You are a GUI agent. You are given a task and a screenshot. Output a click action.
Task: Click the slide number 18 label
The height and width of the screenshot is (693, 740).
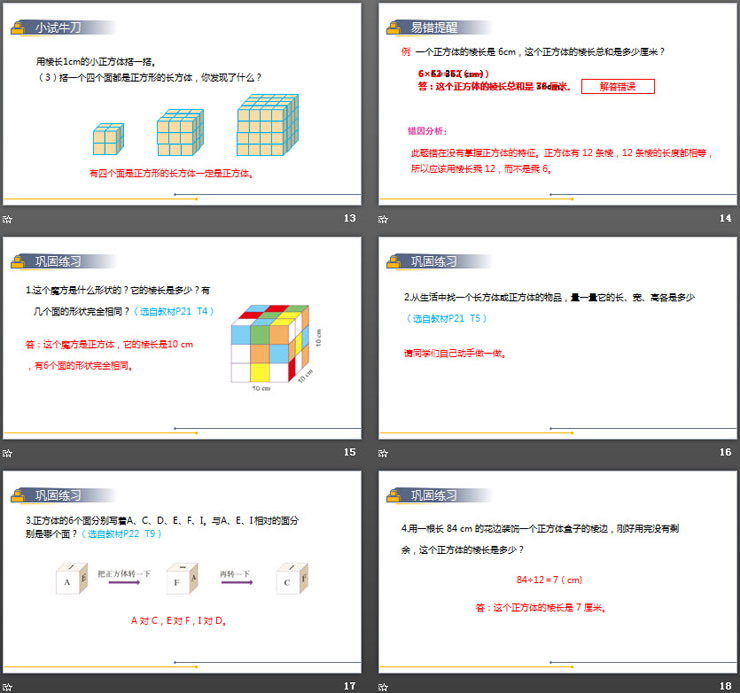click(x=725, y=686)
